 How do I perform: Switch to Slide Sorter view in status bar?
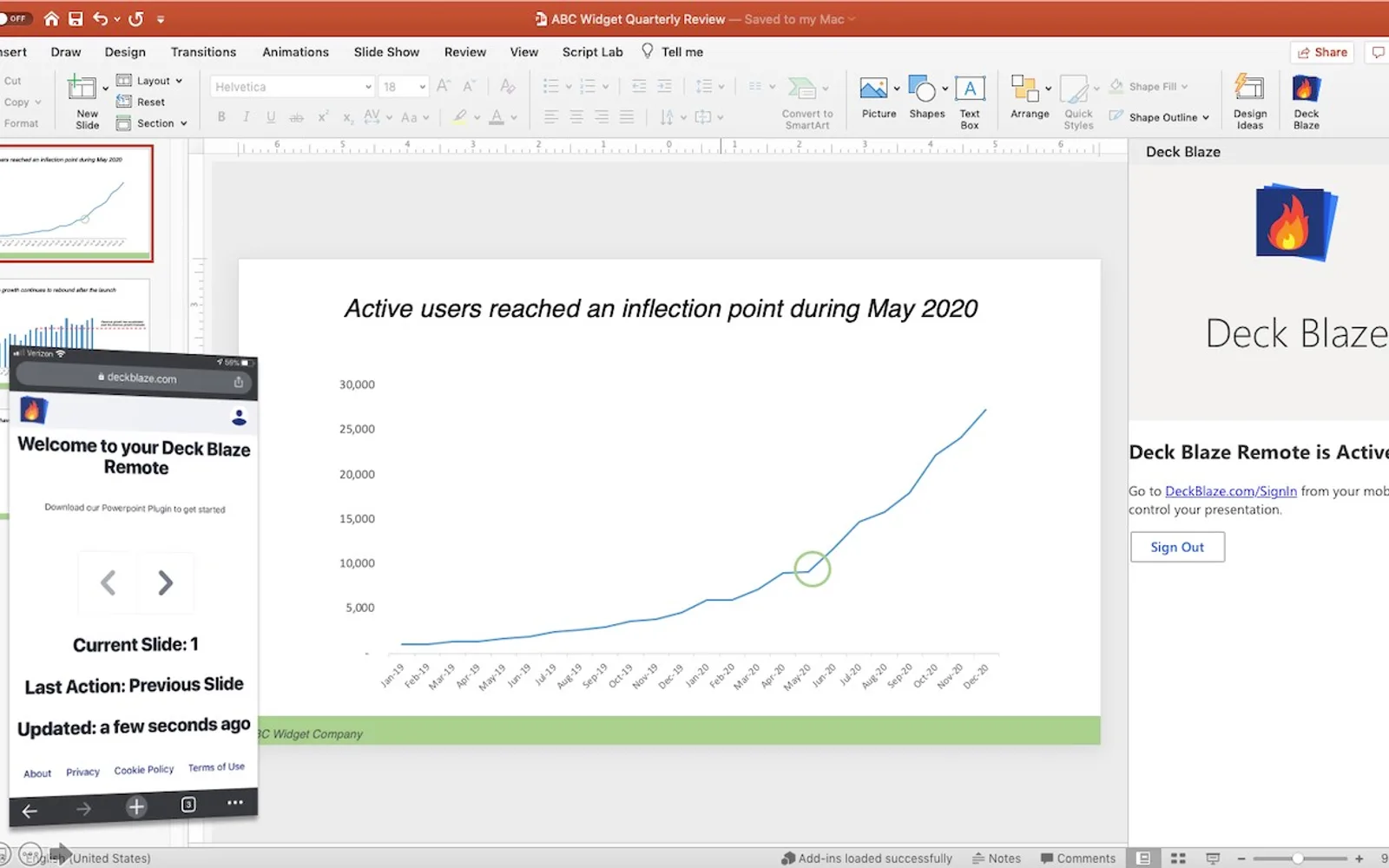tap(1178, 858)
